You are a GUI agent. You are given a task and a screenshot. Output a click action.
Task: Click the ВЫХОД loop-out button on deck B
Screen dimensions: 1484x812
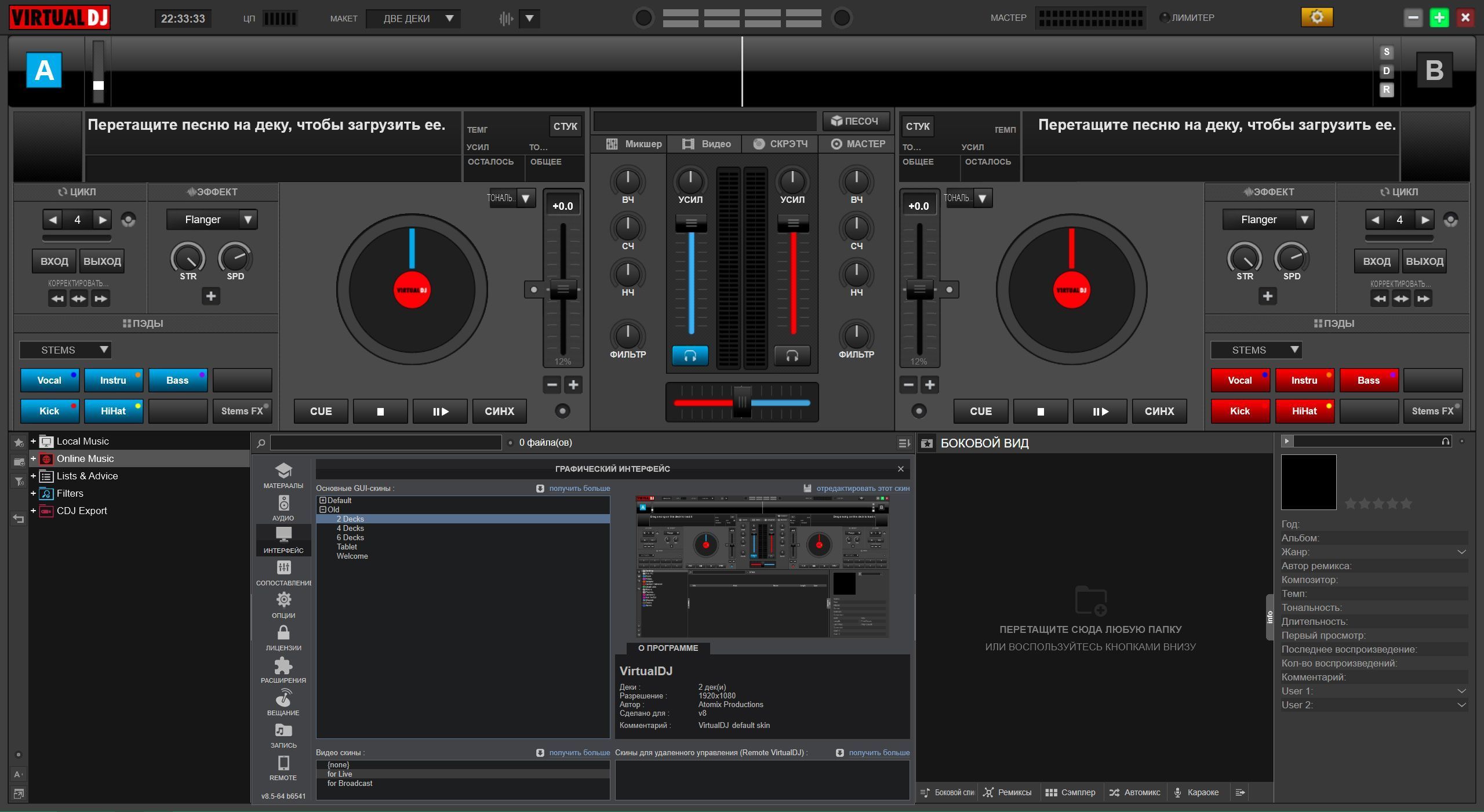[1424, 261]
